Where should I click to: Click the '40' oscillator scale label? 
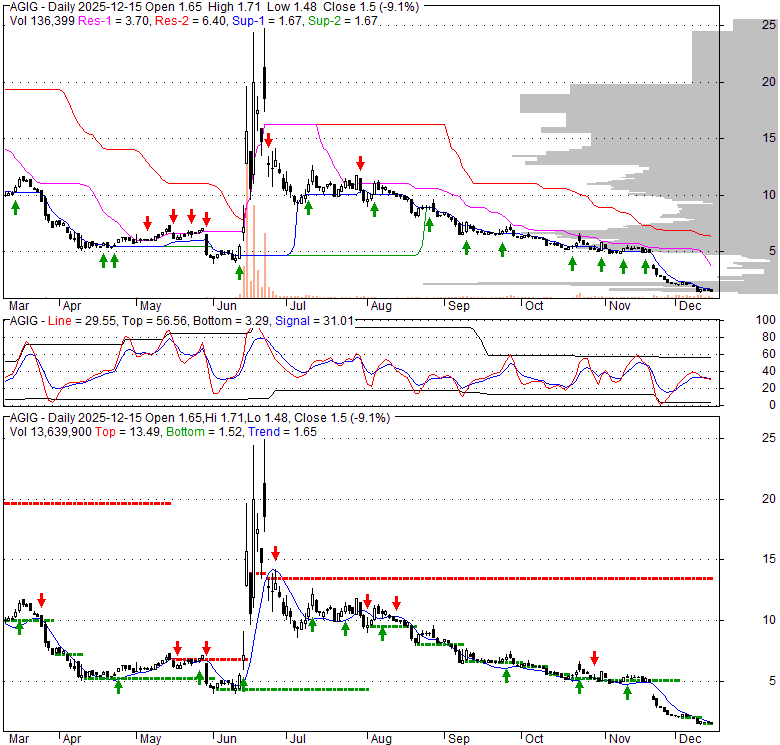coord(769,371)
